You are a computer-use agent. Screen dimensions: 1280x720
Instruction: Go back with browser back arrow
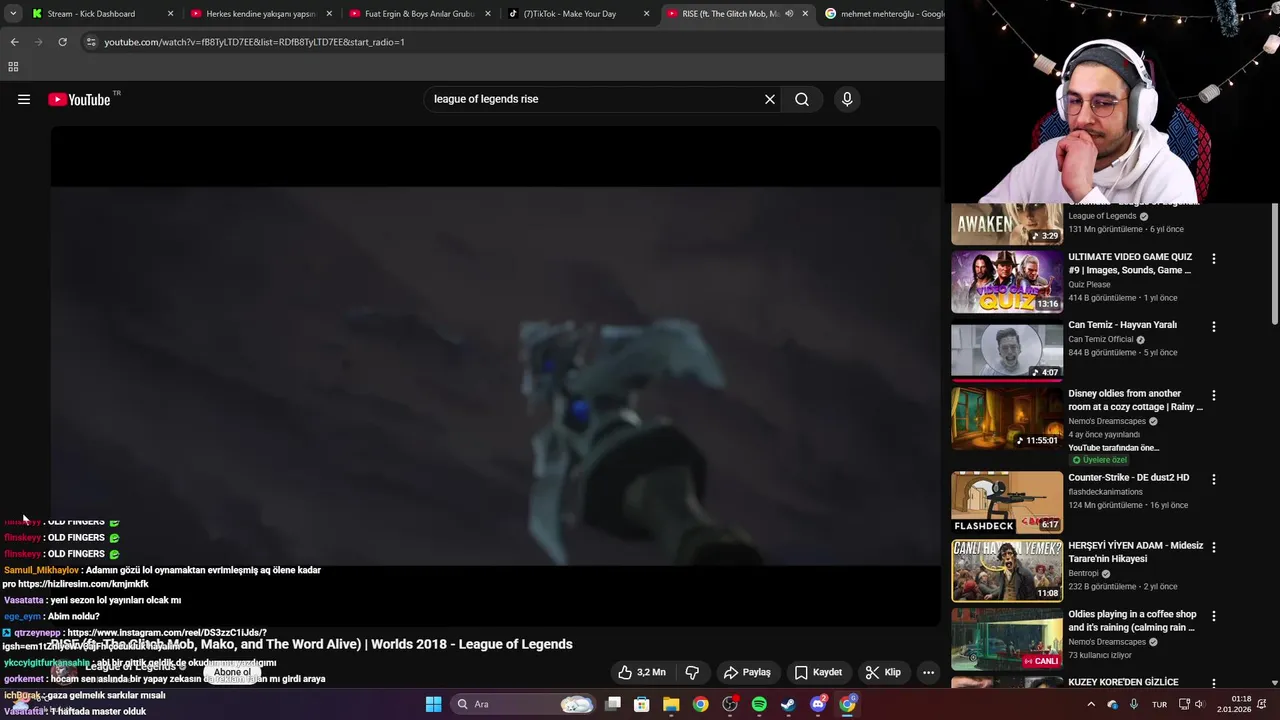[x=14, y=42]
